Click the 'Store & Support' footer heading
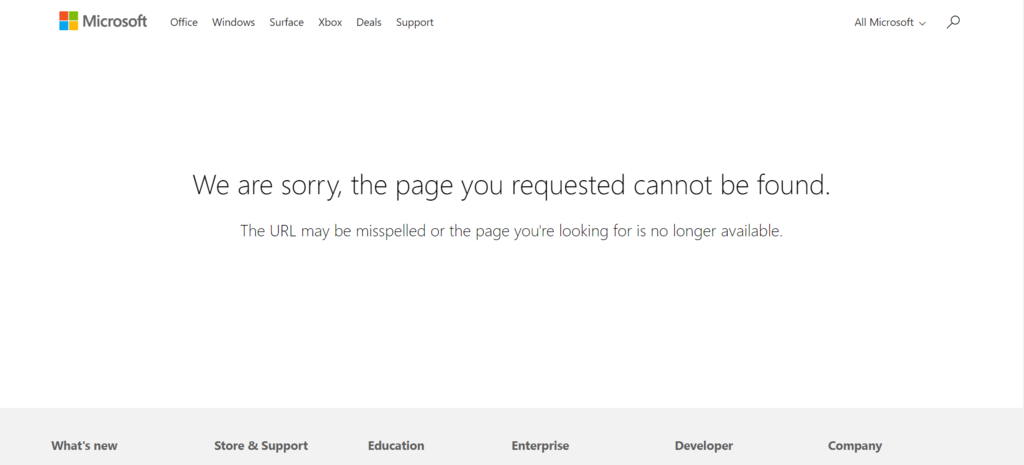 point(261,446)
